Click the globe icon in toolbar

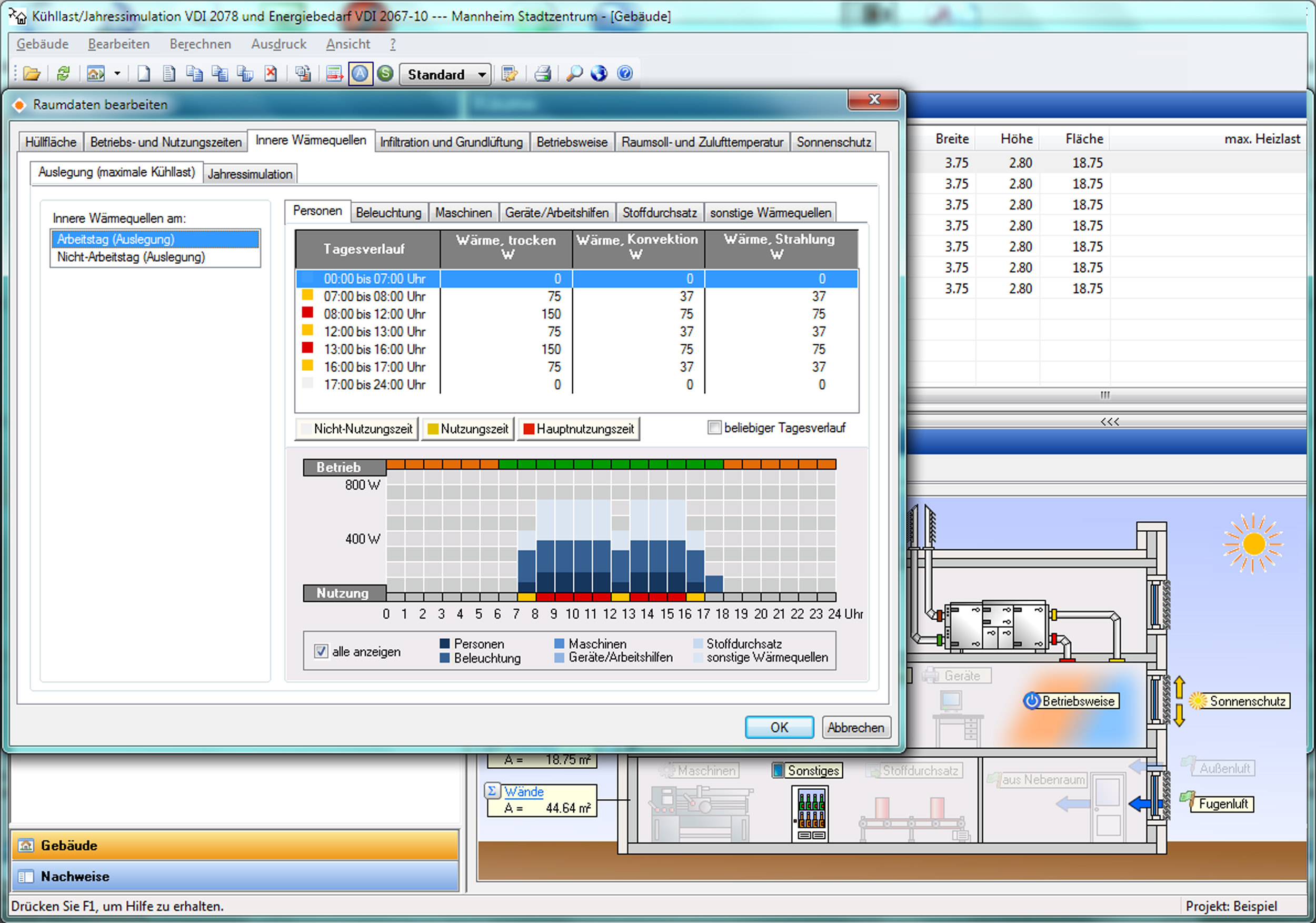coord(600,74)
